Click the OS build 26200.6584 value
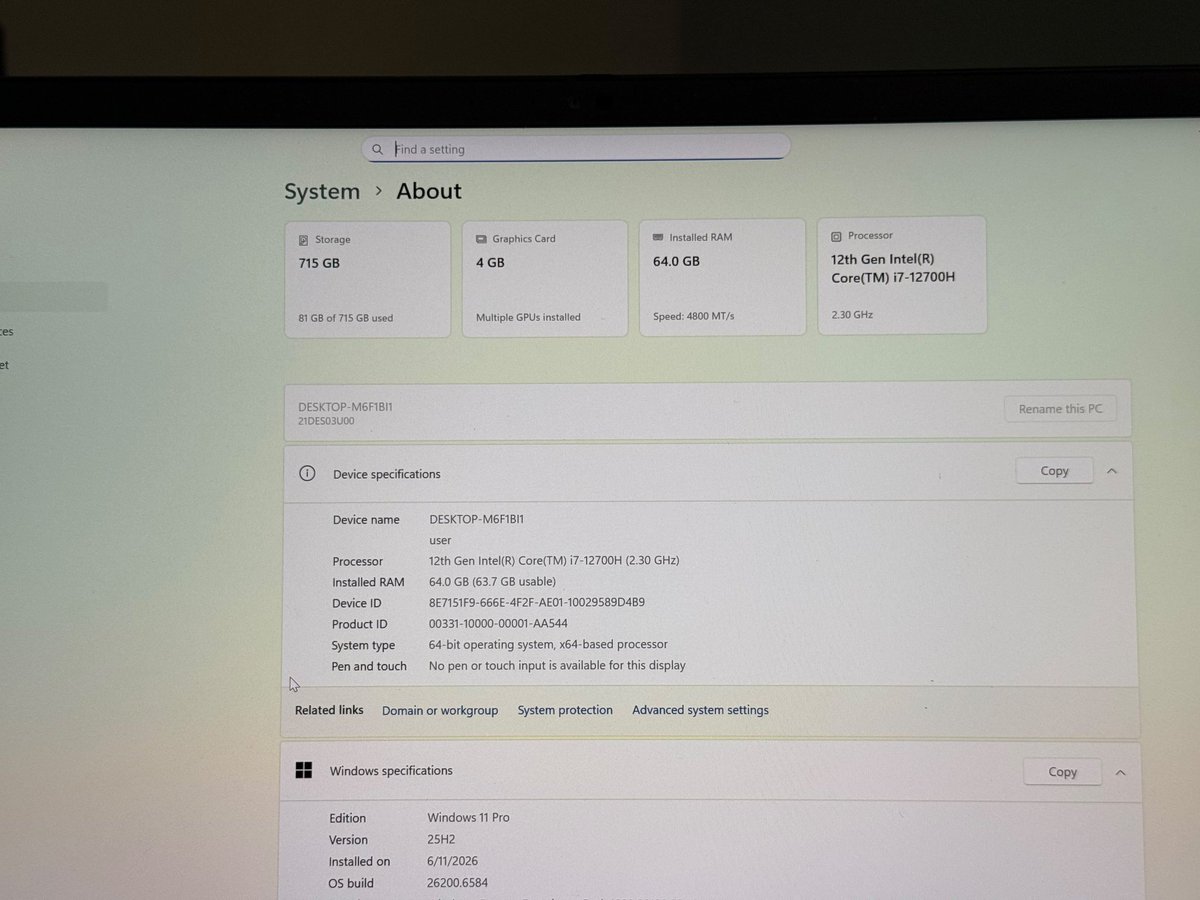This screenshot has width=1200, height=900. coord(457,884)
